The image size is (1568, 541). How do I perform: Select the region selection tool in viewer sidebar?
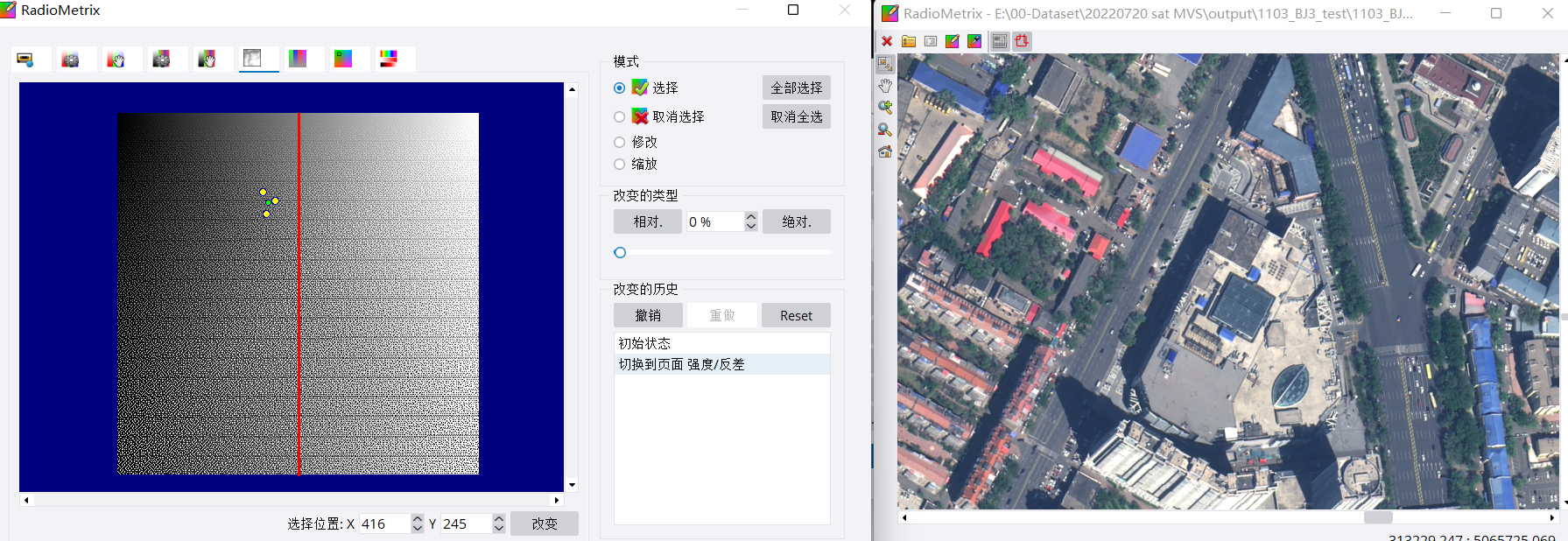pyautogui.click(x=885, y=64)
